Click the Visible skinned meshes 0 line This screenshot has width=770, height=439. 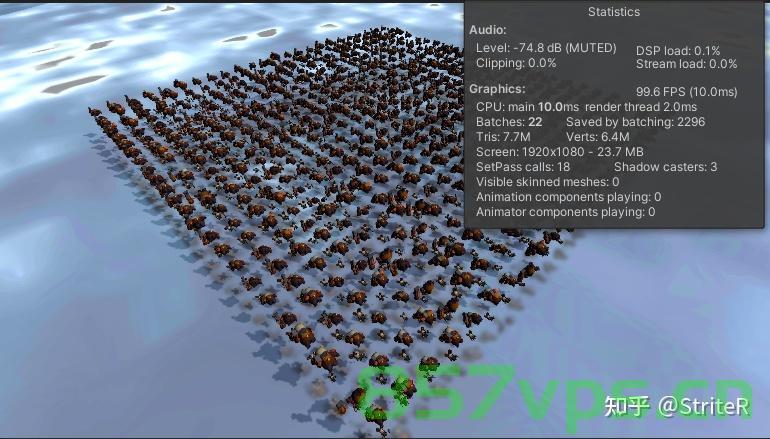pyautogui.click(x=548, y=182)
